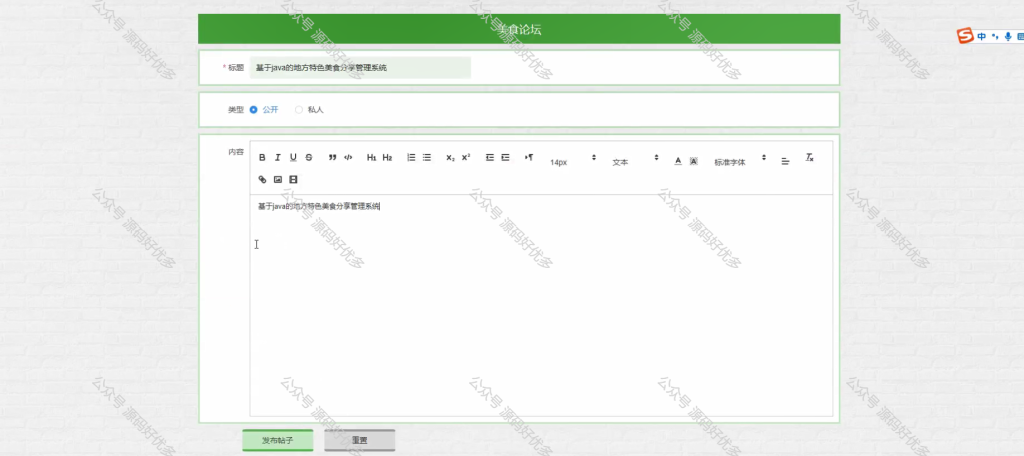This screenshot has height=456, width=1024.
Task: Click the 重置 reset button
Action: 360,440
